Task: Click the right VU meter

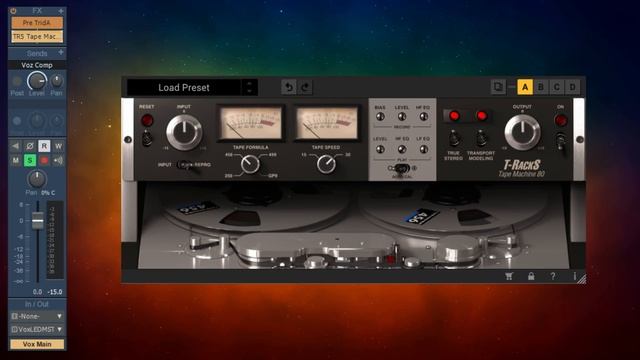Action: pos(326,123)
